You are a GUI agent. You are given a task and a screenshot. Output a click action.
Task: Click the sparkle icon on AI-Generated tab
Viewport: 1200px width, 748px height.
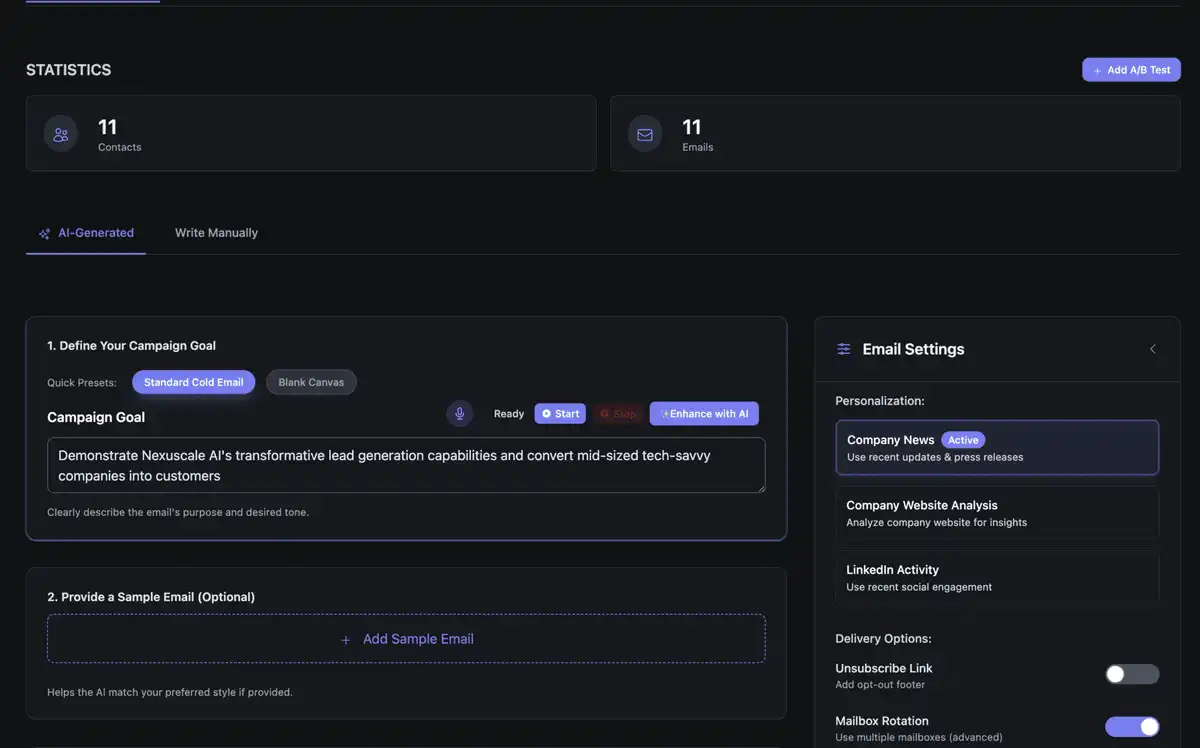coord(44,232)
